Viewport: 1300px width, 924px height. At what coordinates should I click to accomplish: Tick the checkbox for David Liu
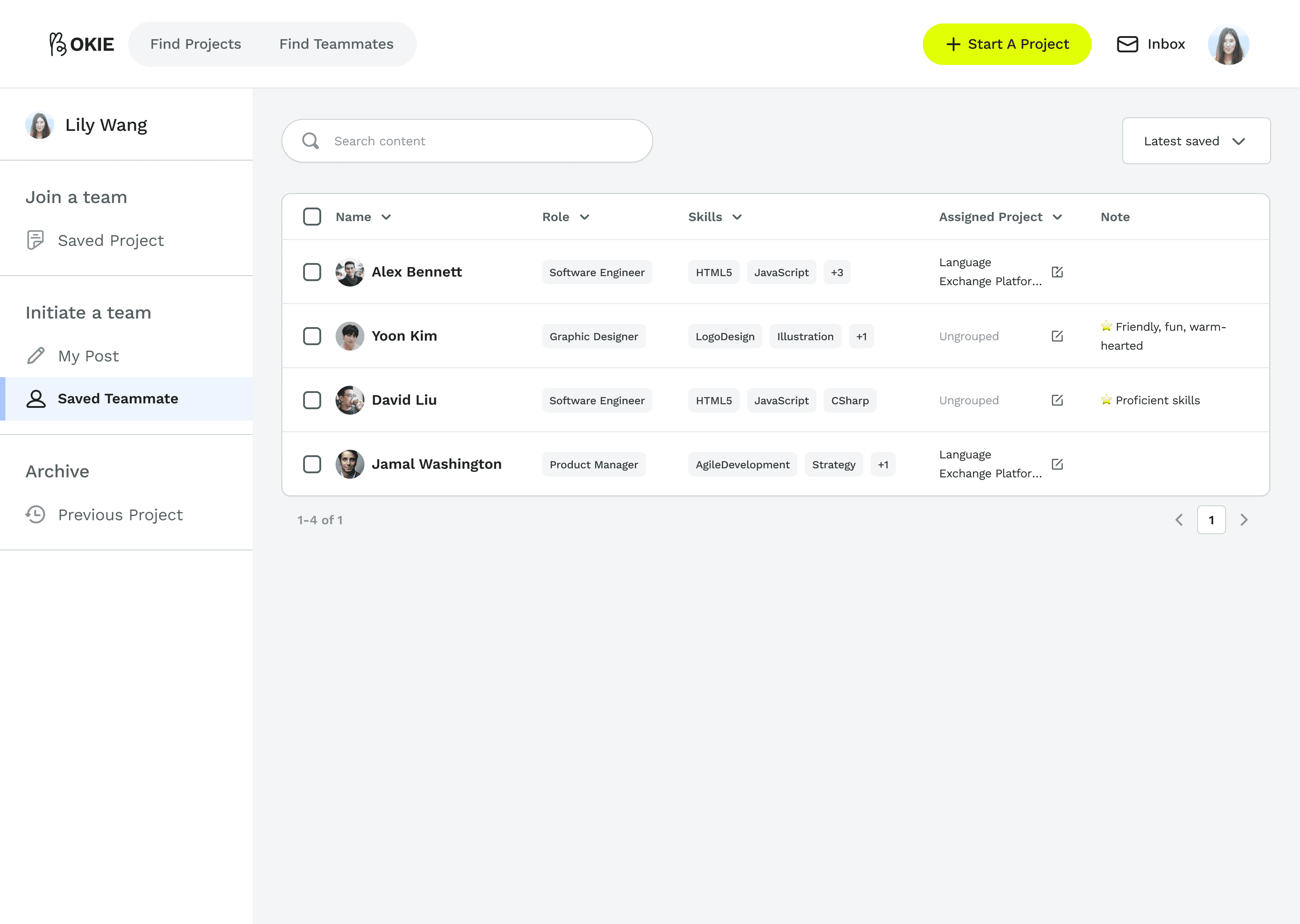[x=312, y=400]
